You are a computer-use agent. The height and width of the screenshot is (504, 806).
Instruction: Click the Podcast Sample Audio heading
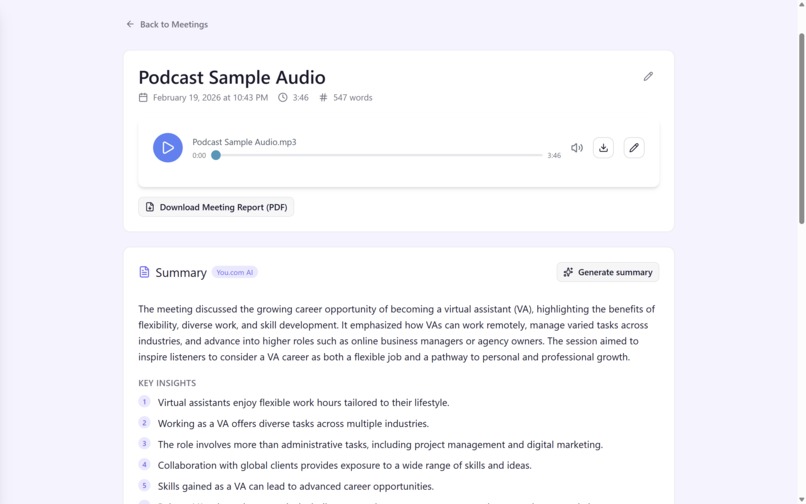pos(232,77)
